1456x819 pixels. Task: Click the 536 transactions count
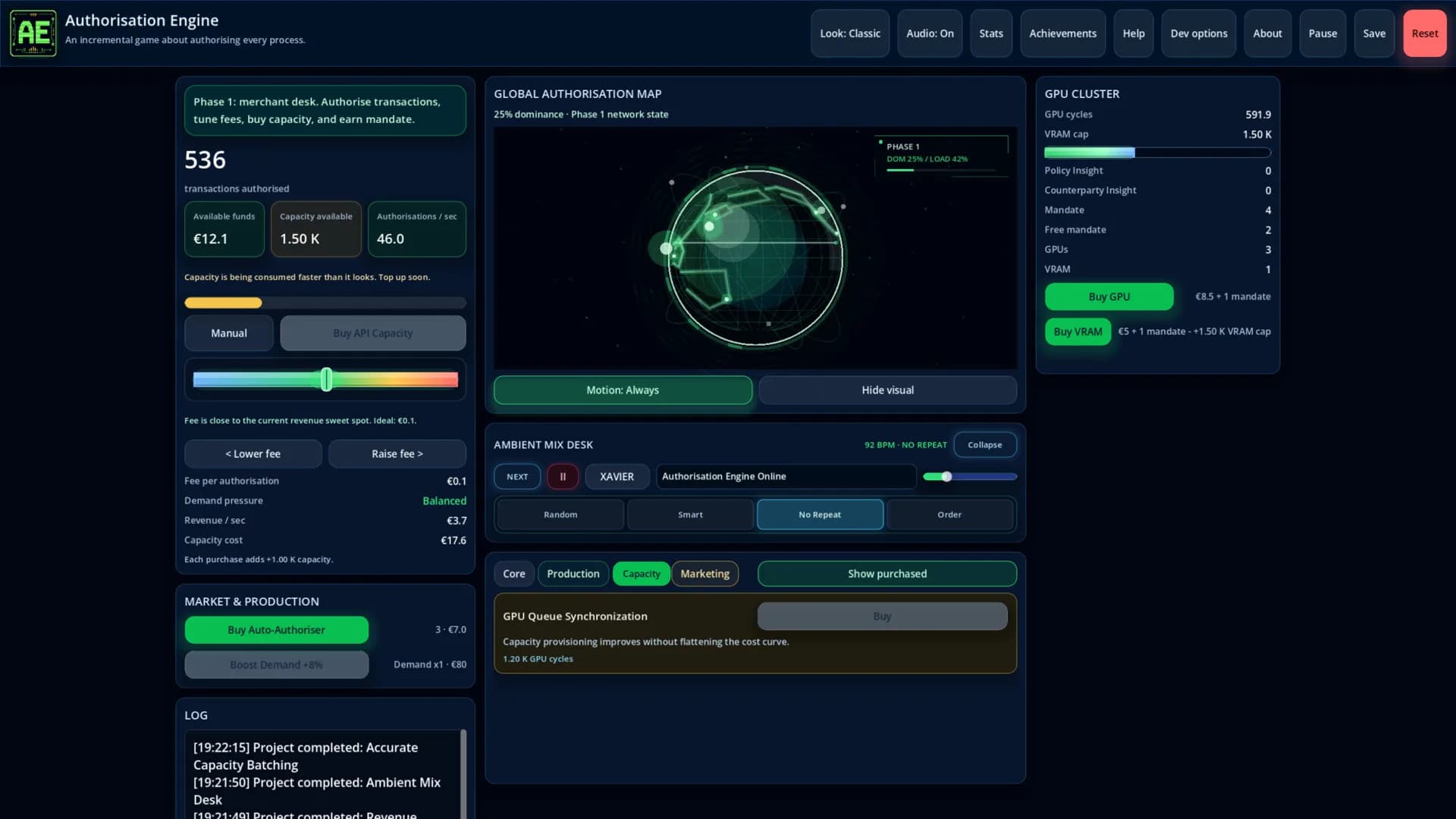coord(205,160)
